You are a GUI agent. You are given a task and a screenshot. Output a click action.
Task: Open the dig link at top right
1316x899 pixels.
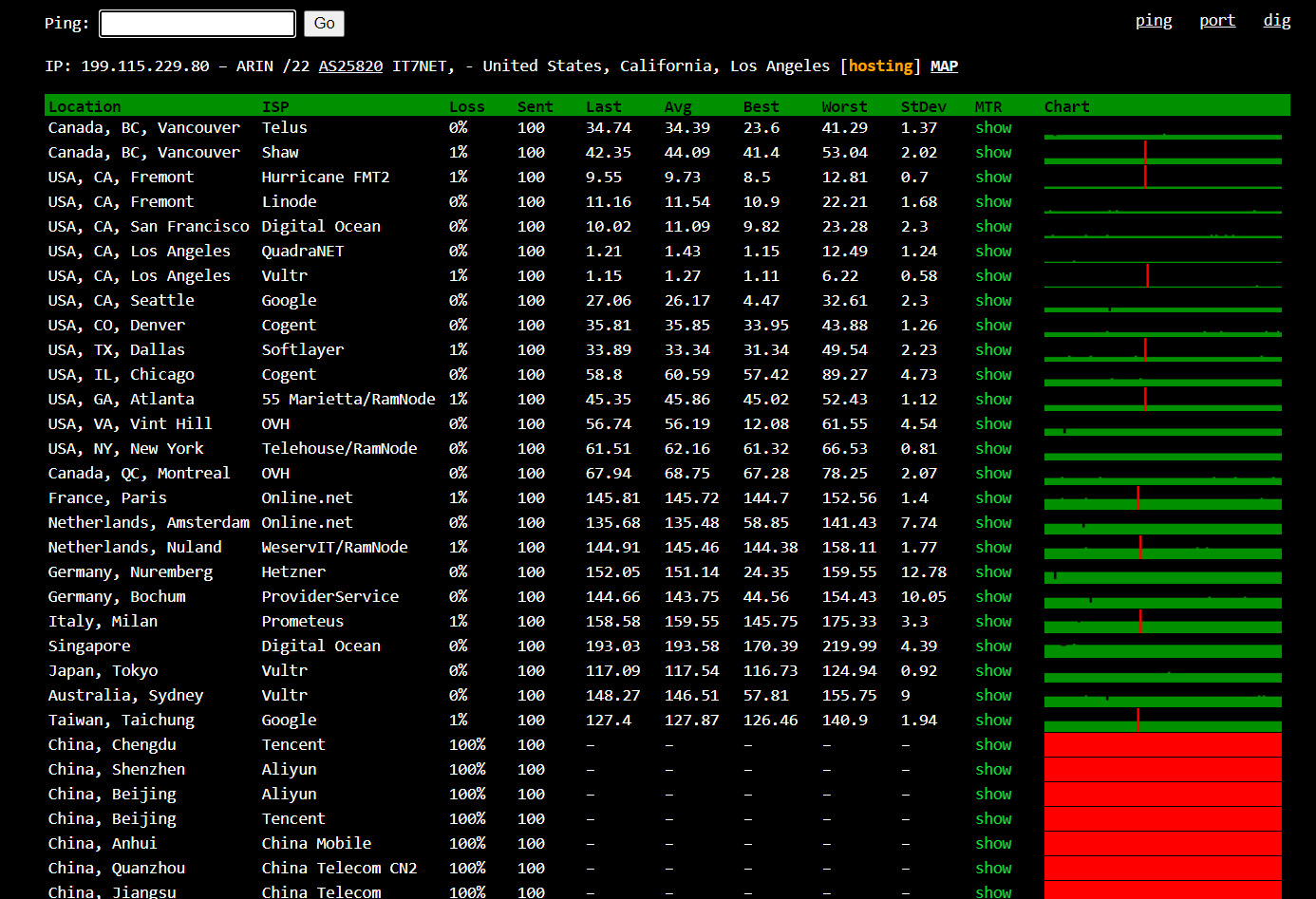1277,21
